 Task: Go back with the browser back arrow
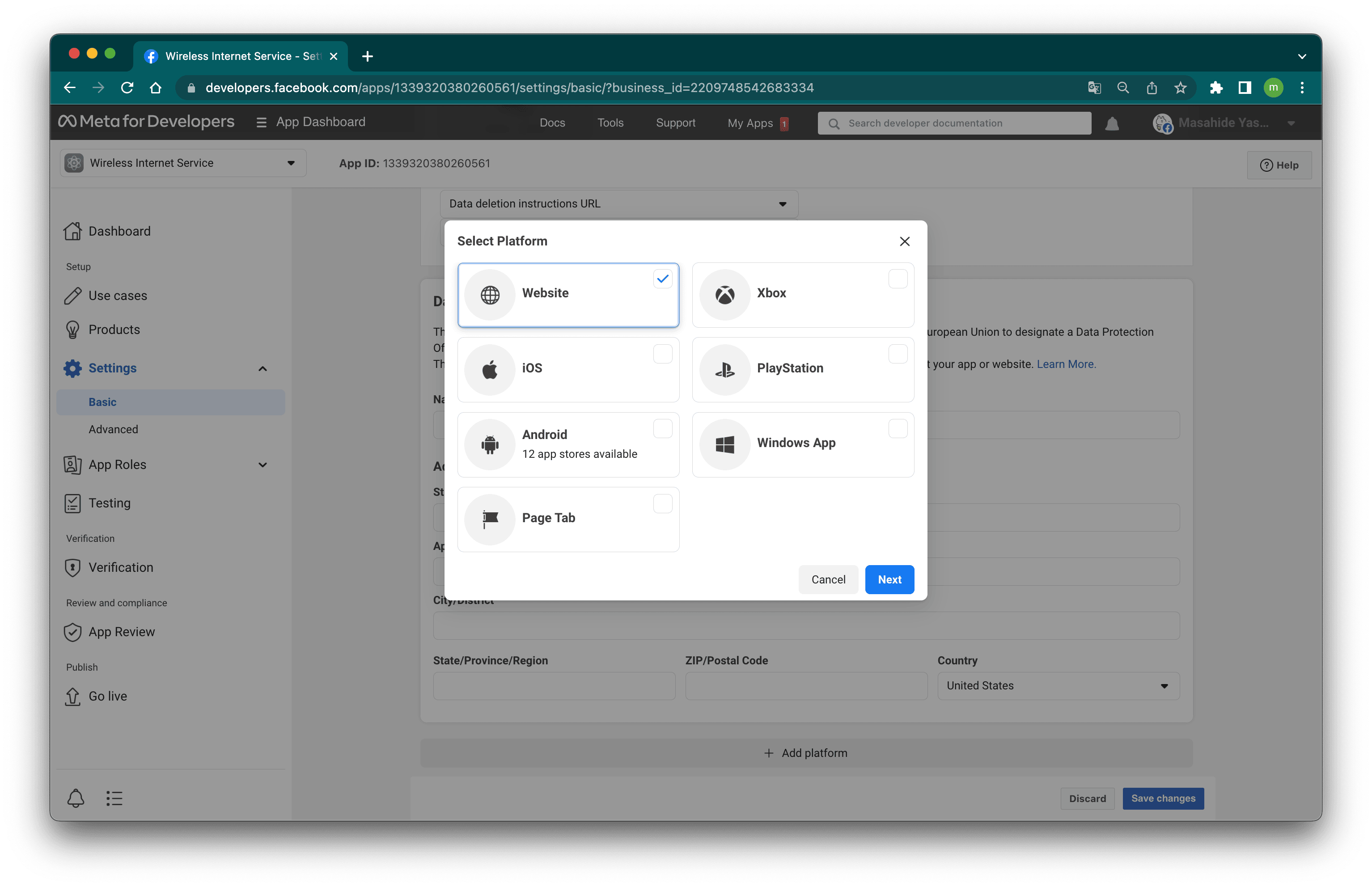click(x=70, y=88)
